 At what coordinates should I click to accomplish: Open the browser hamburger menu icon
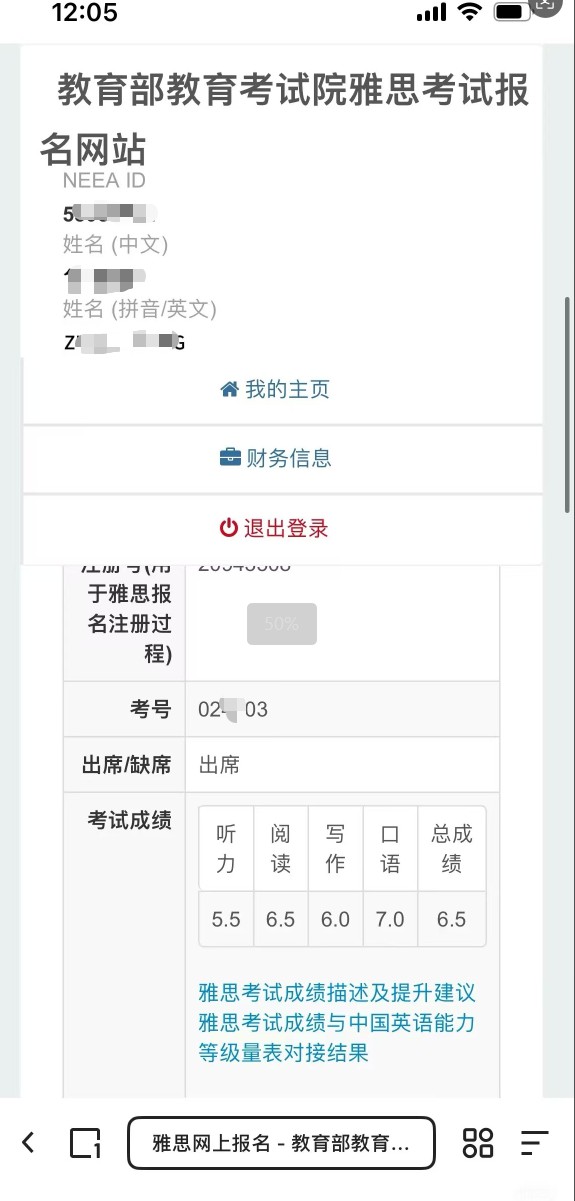pyautogui.click(x=535, y=1142)
